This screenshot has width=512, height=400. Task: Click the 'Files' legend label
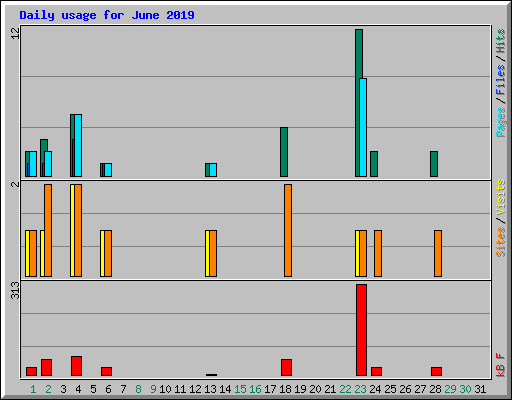[x=501, y=80]
